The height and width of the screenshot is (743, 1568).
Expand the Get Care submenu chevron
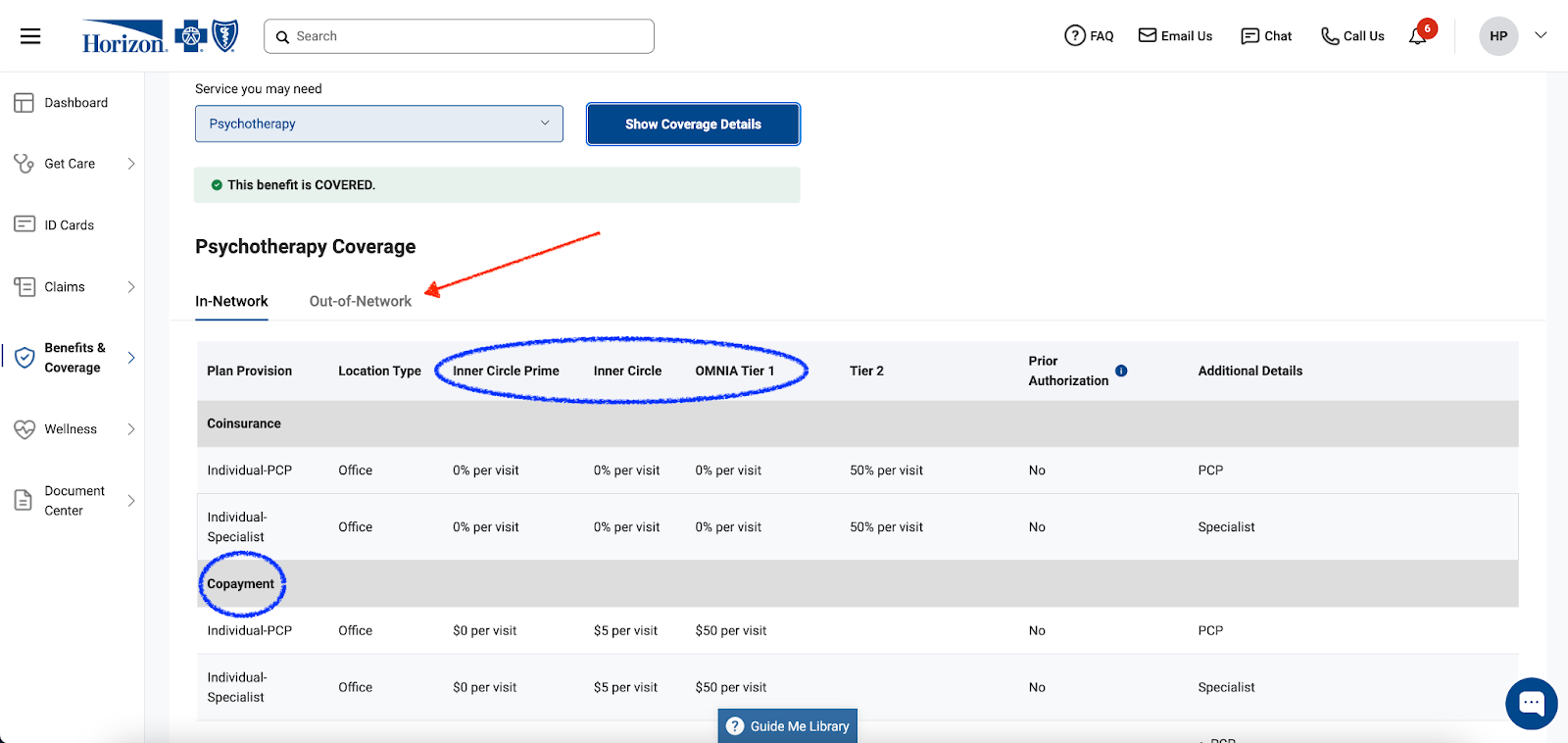tap(131, 164)
